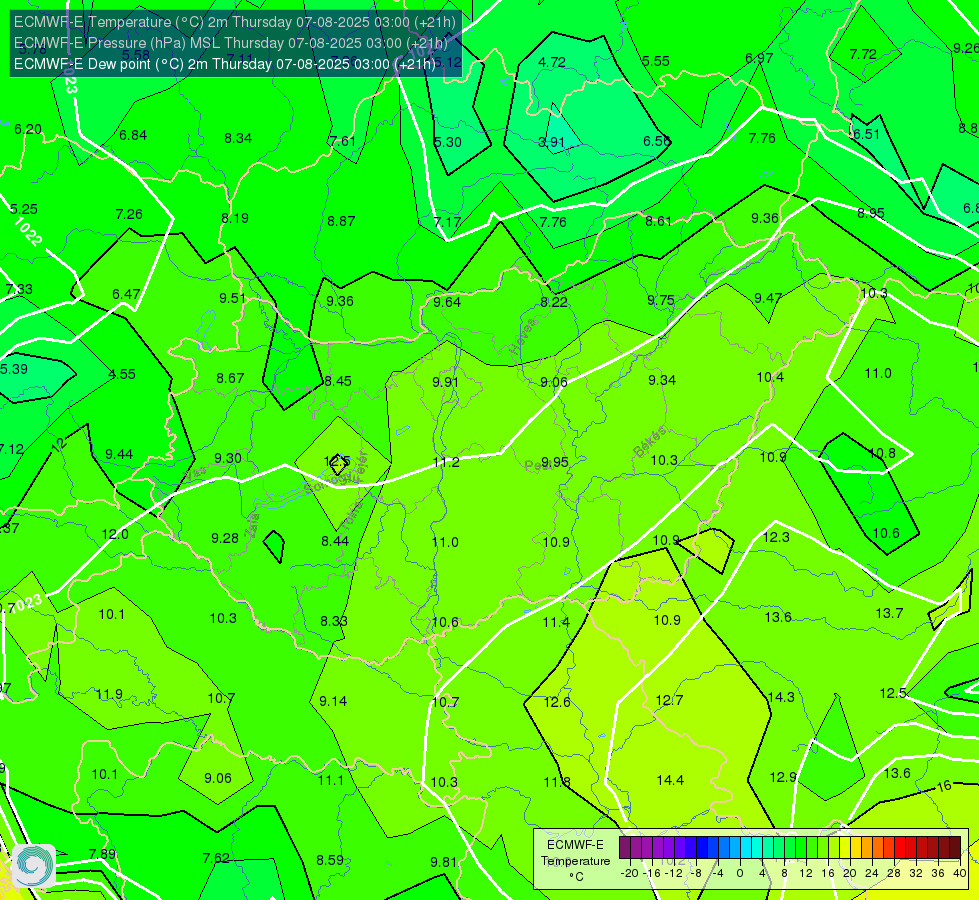Click the 9.95 temperature value near Pest
This screenshot has width=979, height=900.
[555, 462]
